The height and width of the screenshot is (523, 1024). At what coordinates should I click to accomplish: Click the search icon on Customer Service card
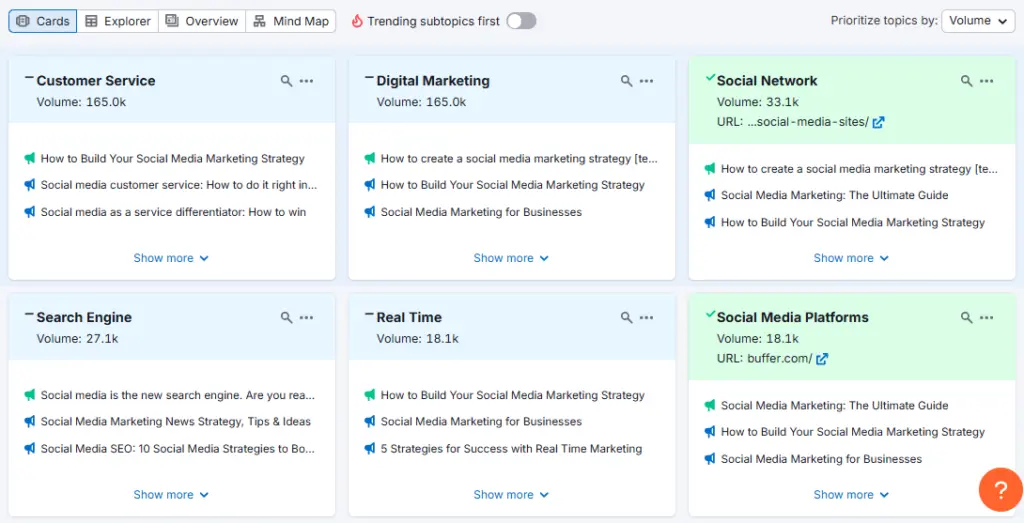(x=286, y=81)
